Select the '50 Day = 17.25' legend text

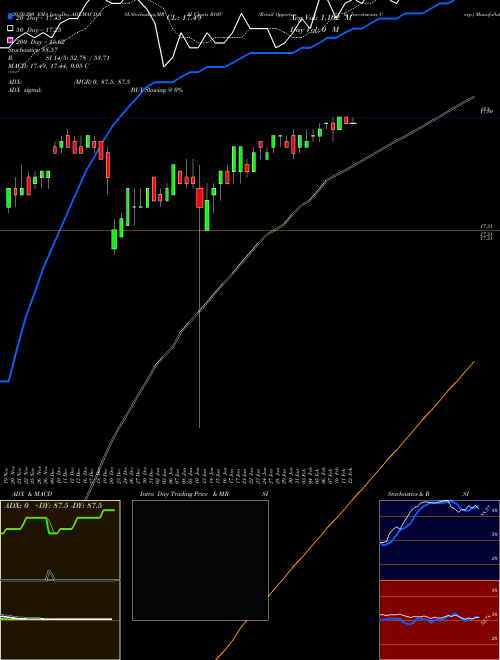pyautogui.click(x=38, y=30)
